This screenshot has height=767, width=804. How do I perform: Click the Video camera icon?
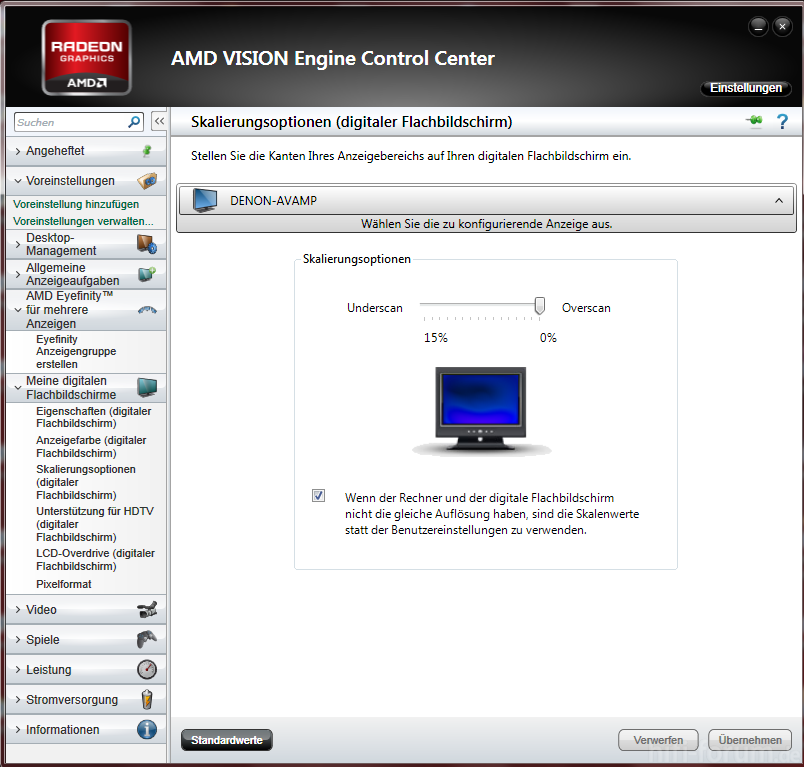(x=147, y=610)
